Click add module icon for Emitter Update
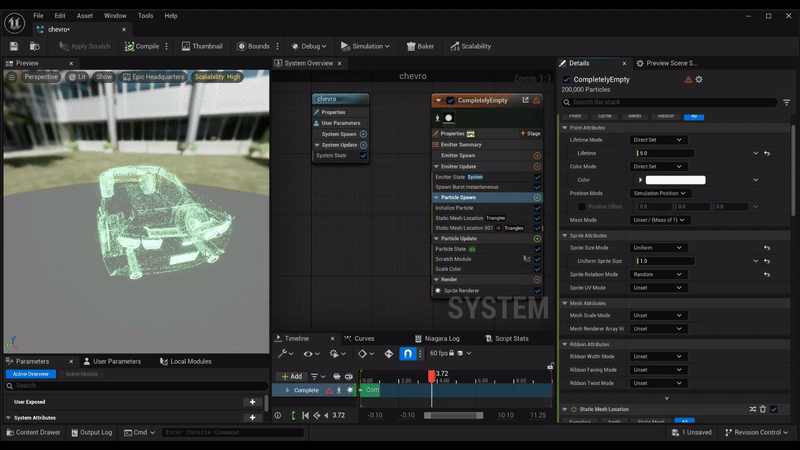 (537, 167)
